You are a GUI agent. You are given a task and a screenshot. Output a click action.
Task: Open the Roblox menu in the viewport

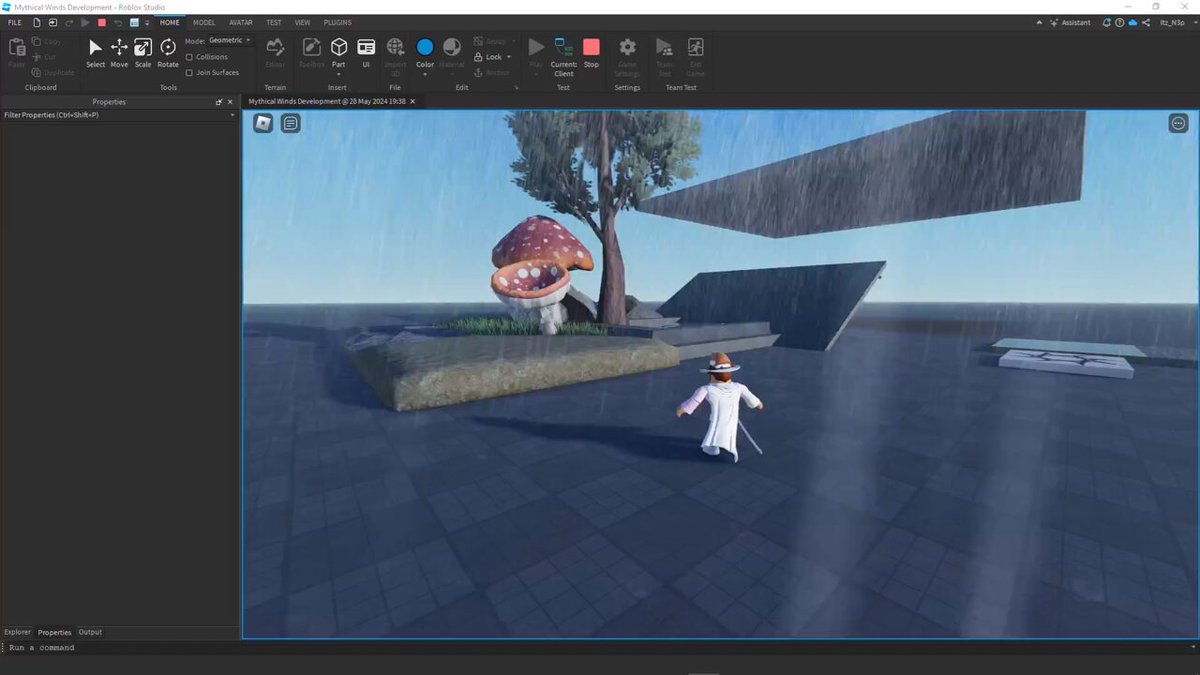click(x=263, y=123)
